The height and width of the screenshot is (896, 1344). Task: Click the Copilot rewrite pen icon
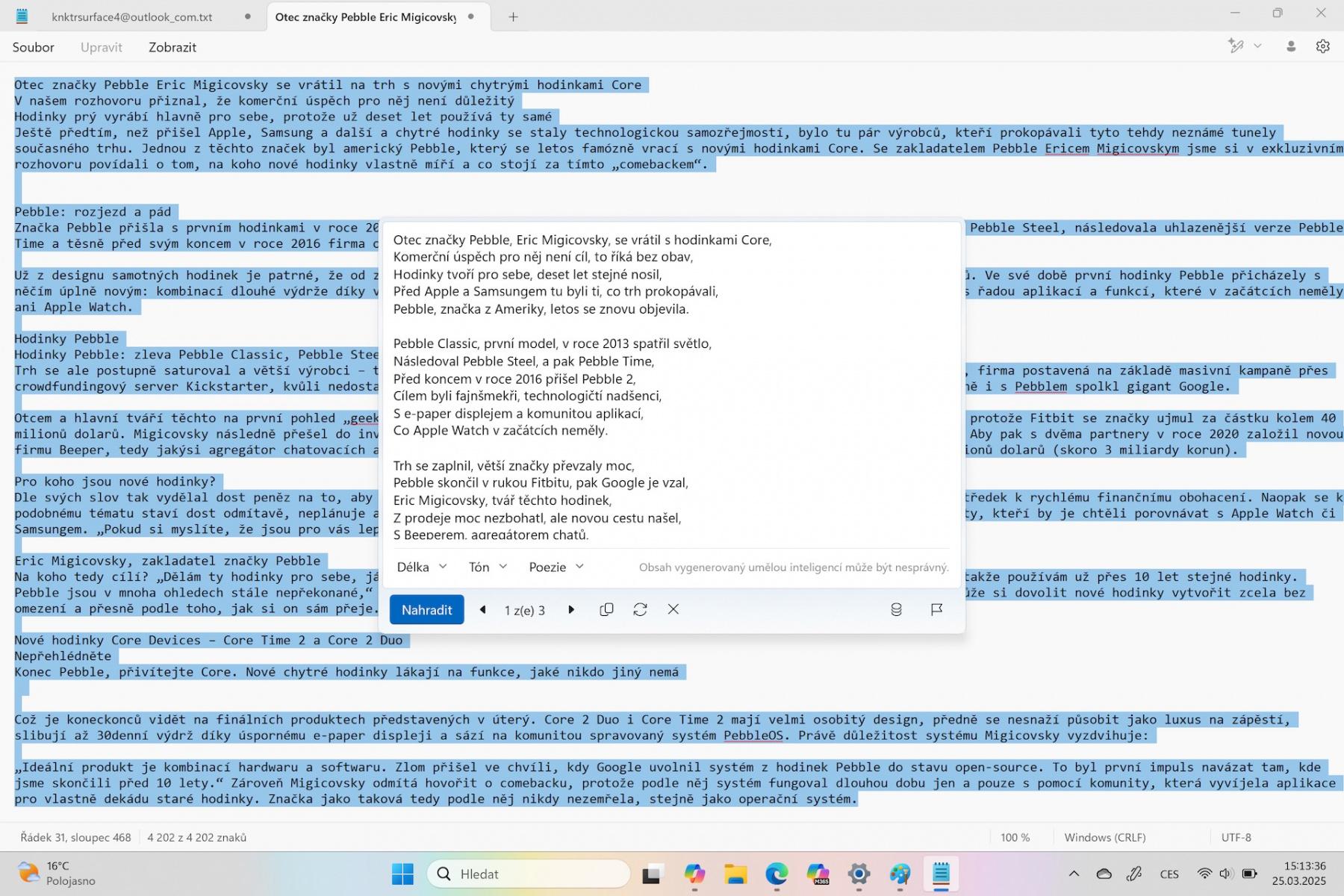point(1236,46)
